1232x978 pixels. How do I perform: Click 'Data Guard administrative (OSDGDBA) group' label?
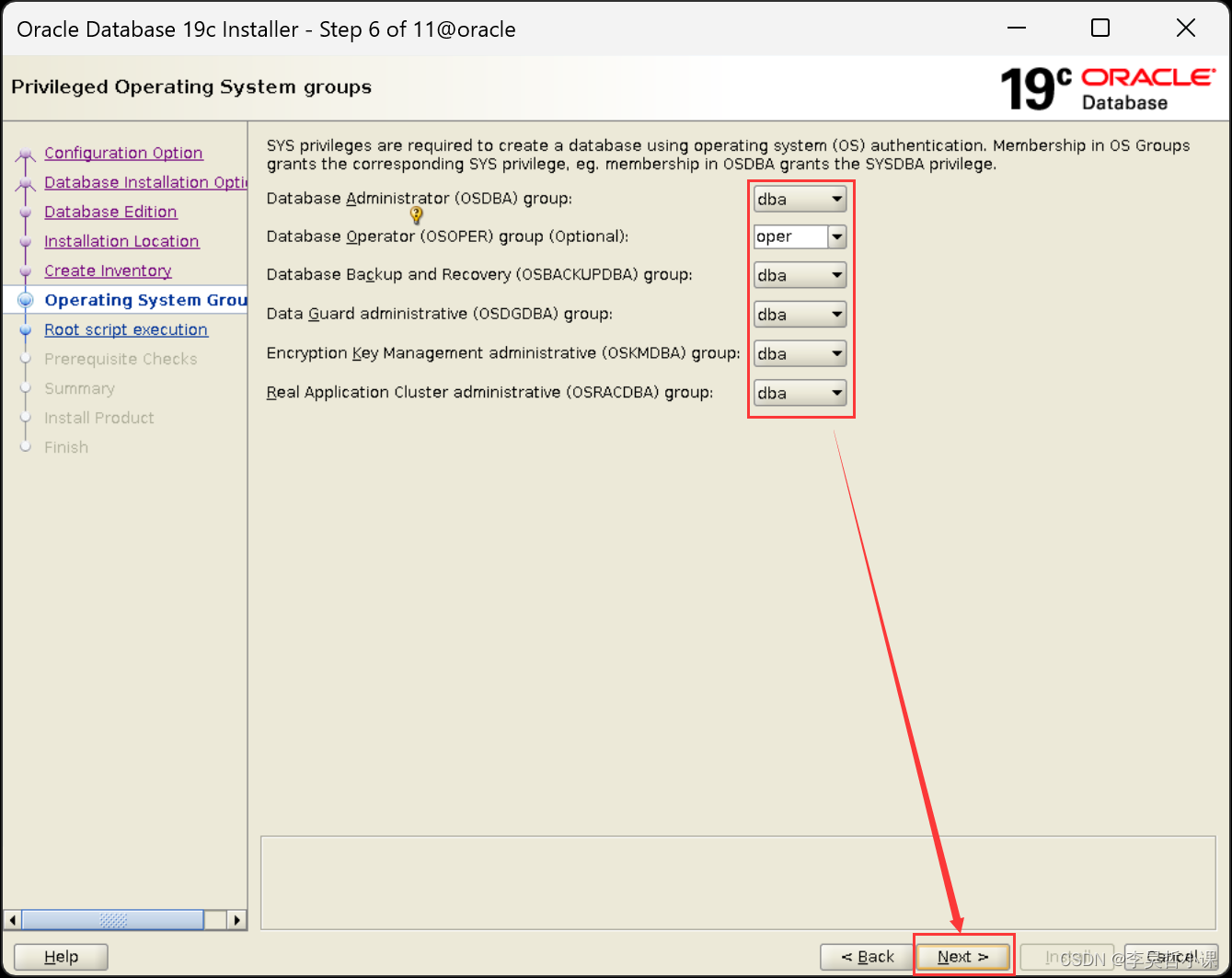pyautogui.click(x=440, y=314)
